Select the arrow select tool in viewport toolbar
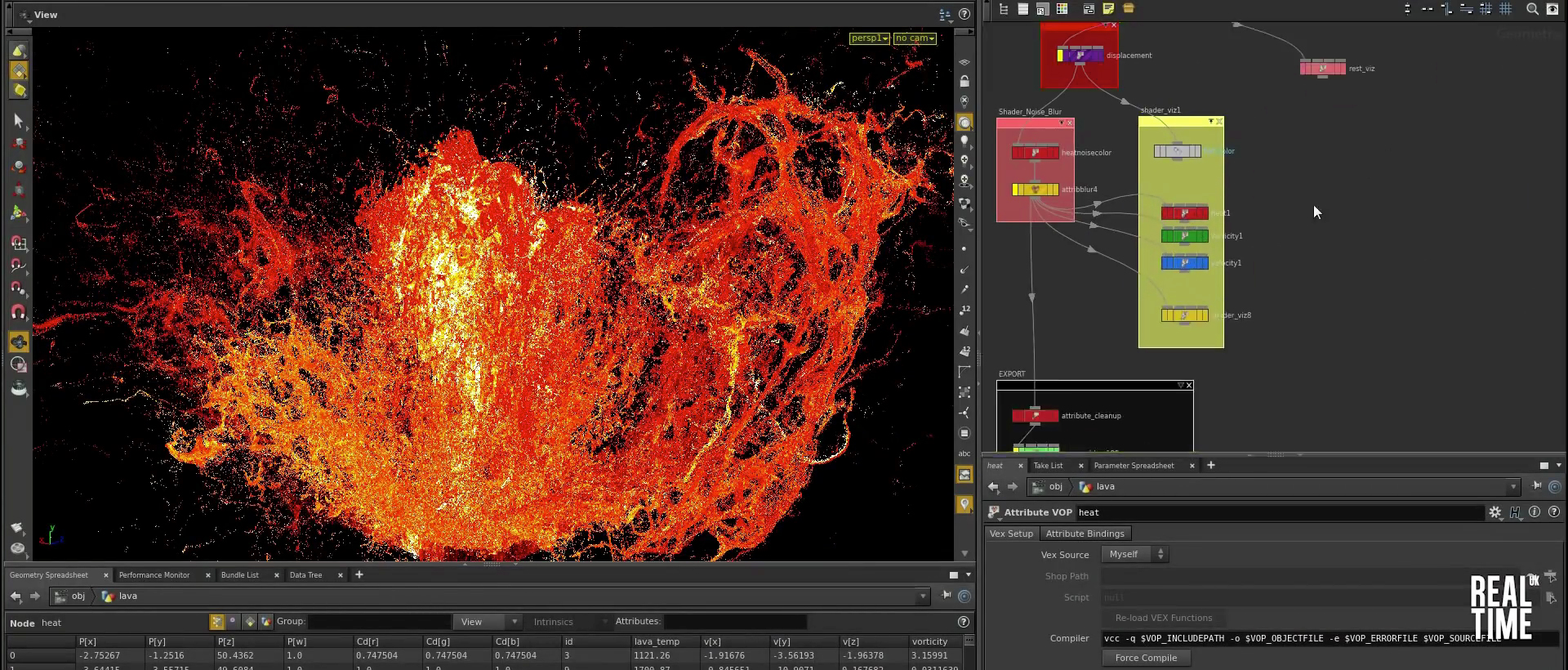This screenshot has width=1568, height=670. click(x=18, y=121)
